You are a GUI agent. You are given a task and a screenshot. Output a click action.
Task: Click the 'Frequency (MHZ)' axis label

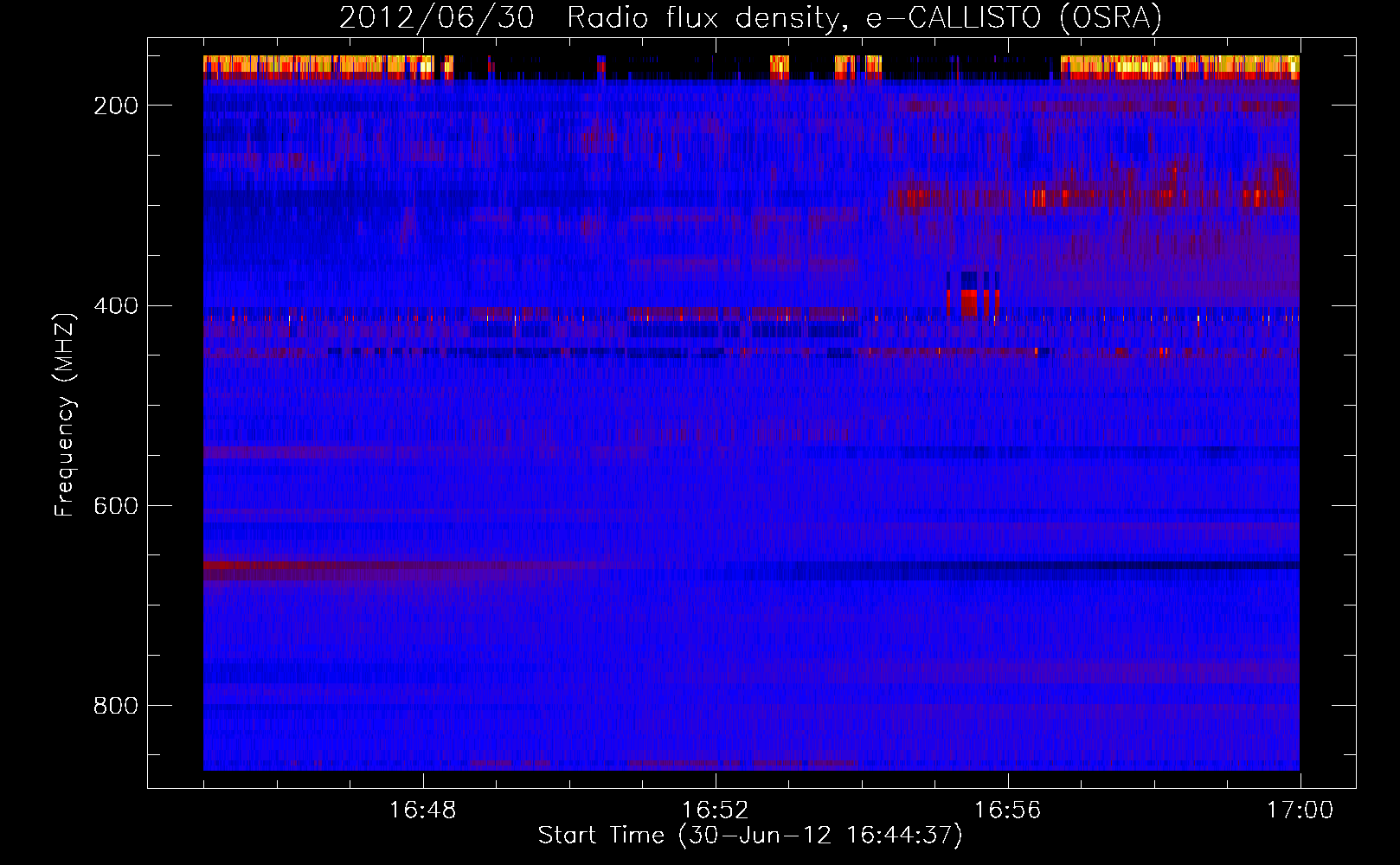pos(65,414)
